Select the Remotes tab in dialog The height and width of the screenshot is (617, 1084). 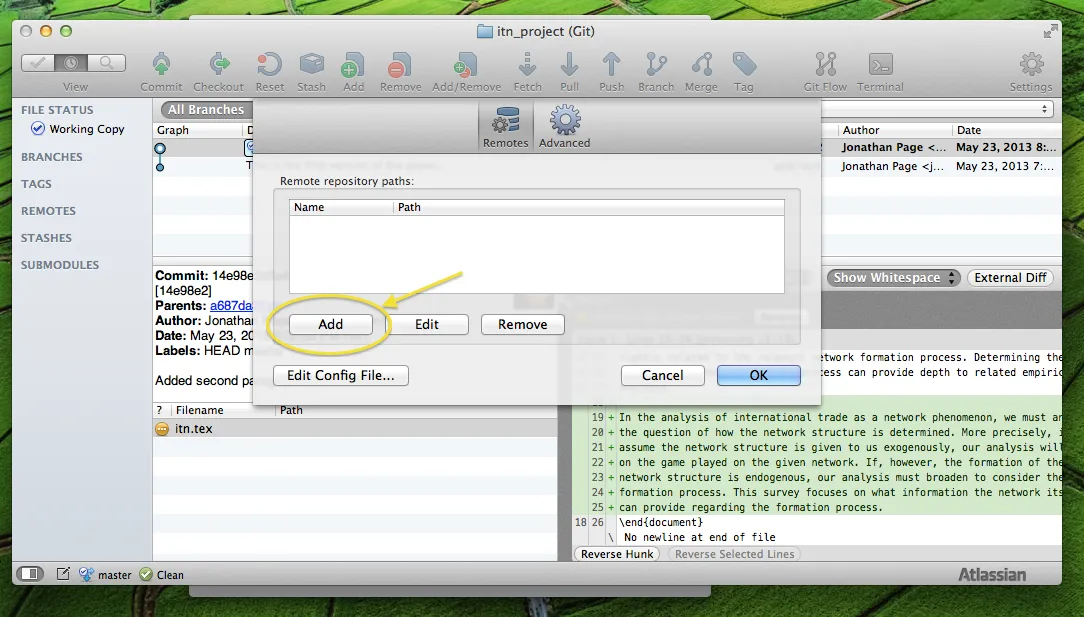pos(505,127)
